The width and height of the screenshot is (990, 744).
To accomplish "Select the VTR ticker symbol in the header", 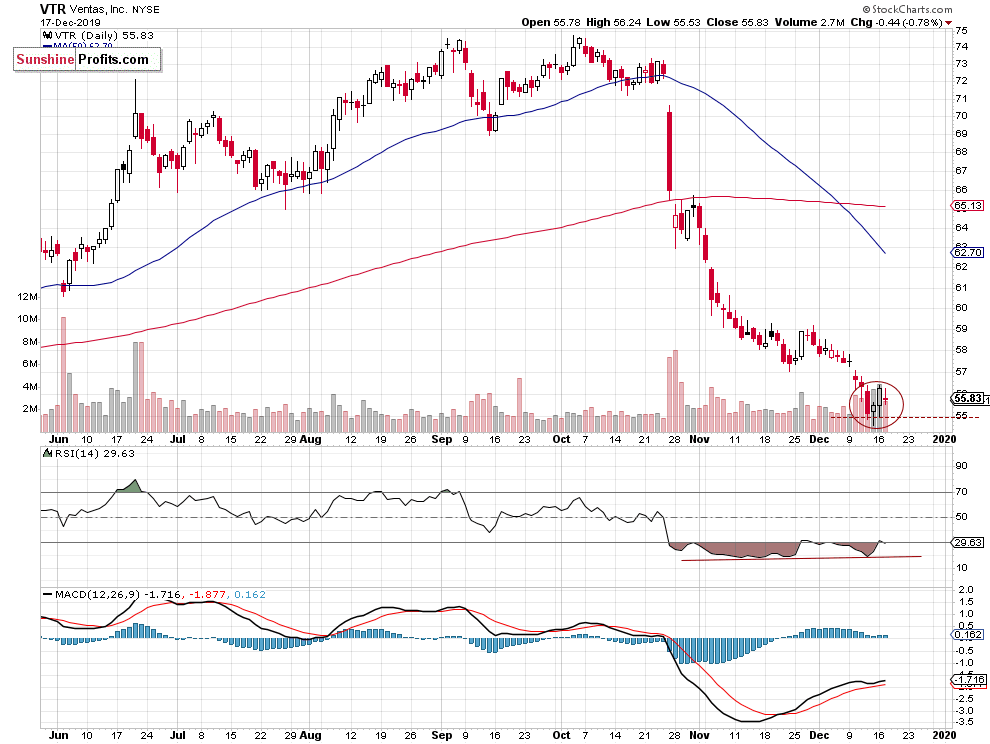I will click(51, 9).
